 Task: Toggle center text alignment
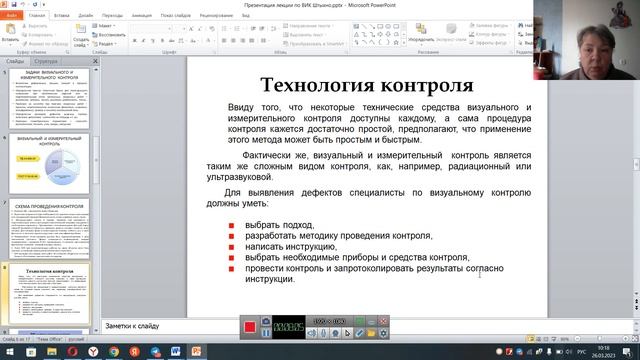pyautogui.click(x=233, y=41)
